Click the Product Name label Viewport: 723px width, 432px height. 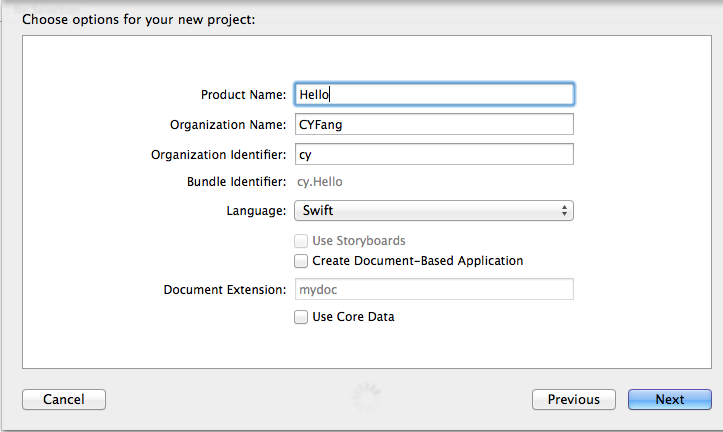(243, 95)
